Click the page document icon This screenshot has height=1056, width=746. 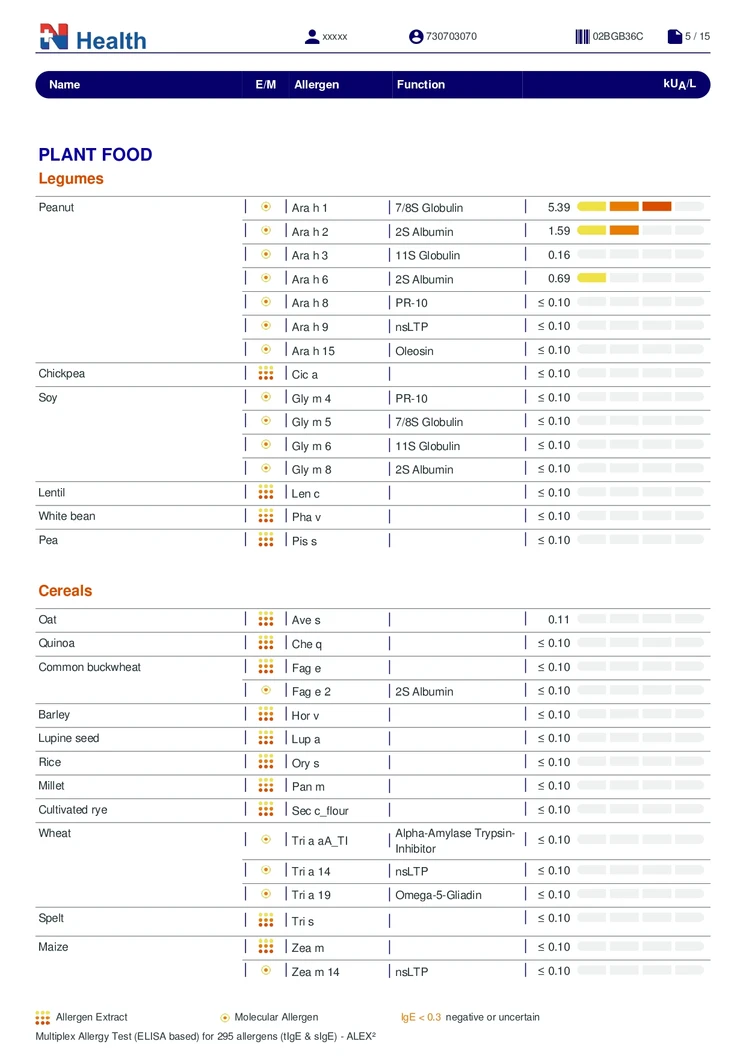click(x=675, y=37)
